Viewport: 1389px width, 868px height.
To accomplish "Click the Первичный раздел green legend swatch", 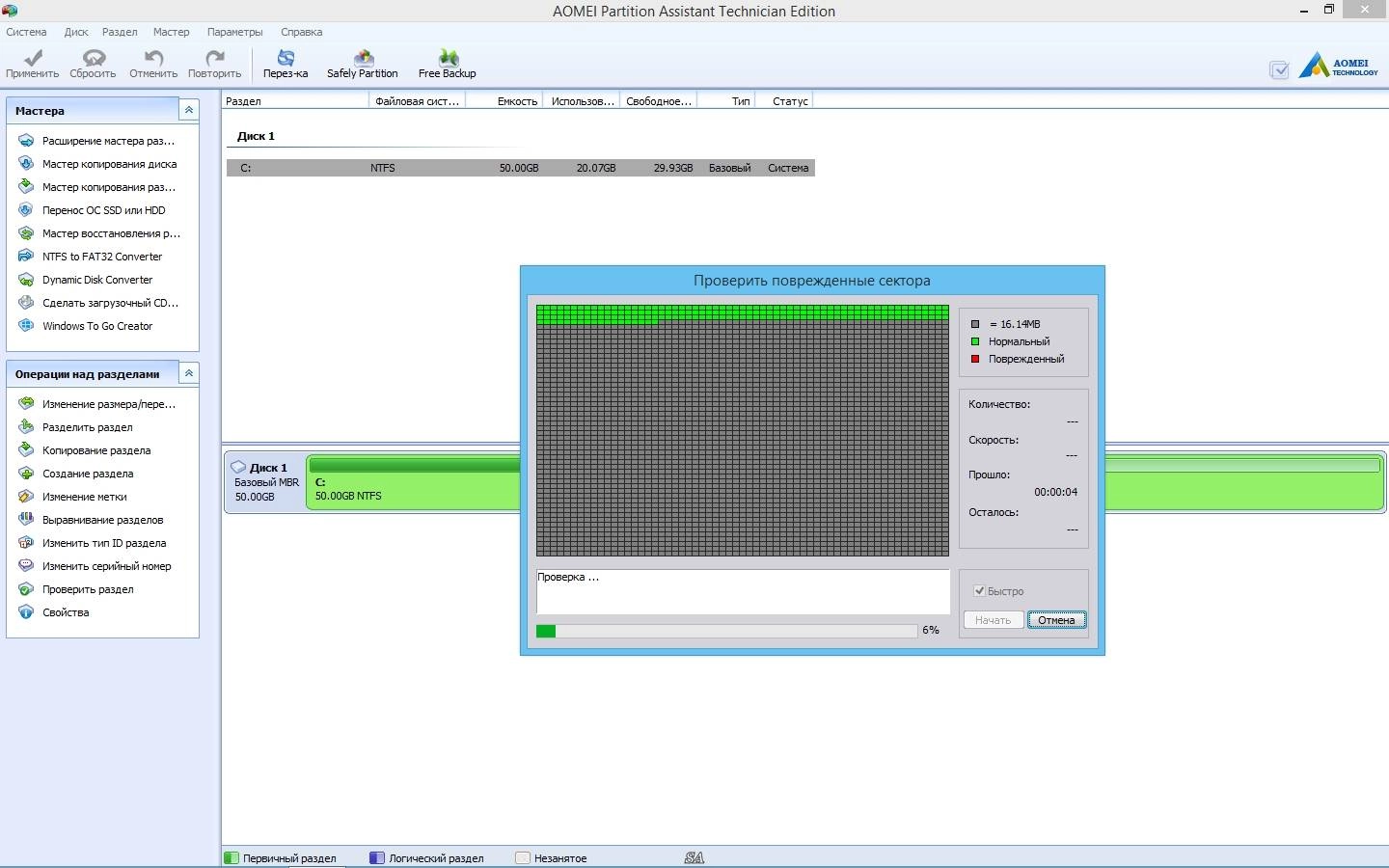I will 231,857.
